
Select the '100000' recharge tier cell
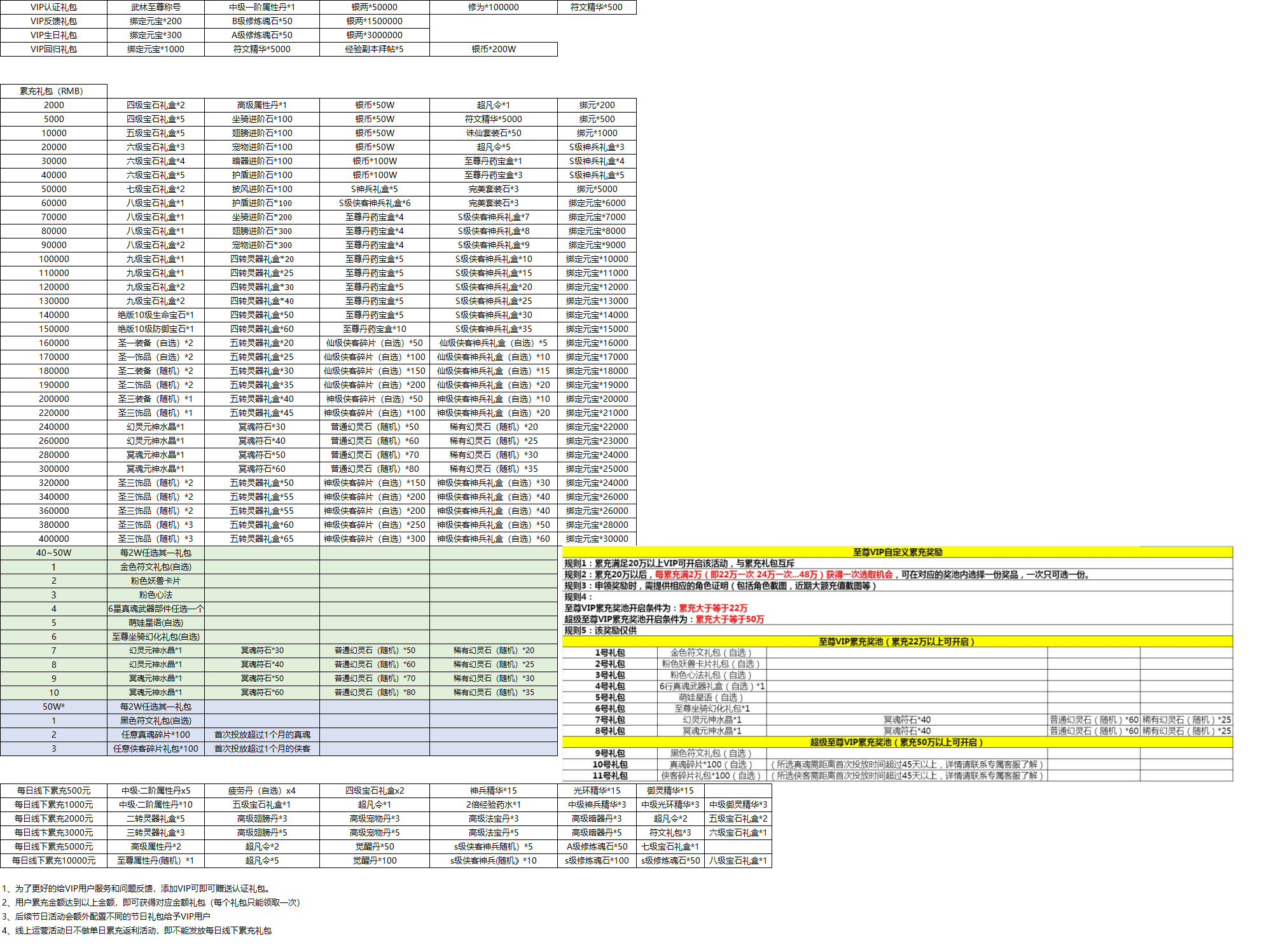[x=53, y=259]
